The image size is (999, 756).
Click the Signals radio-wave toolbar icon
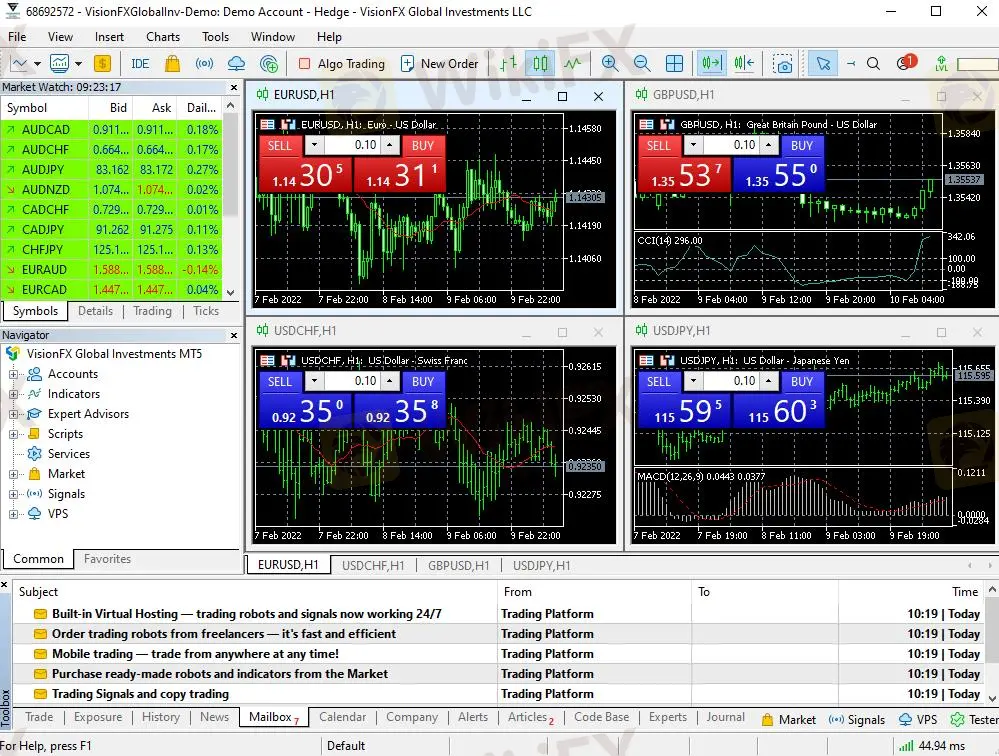click(205, 64)
